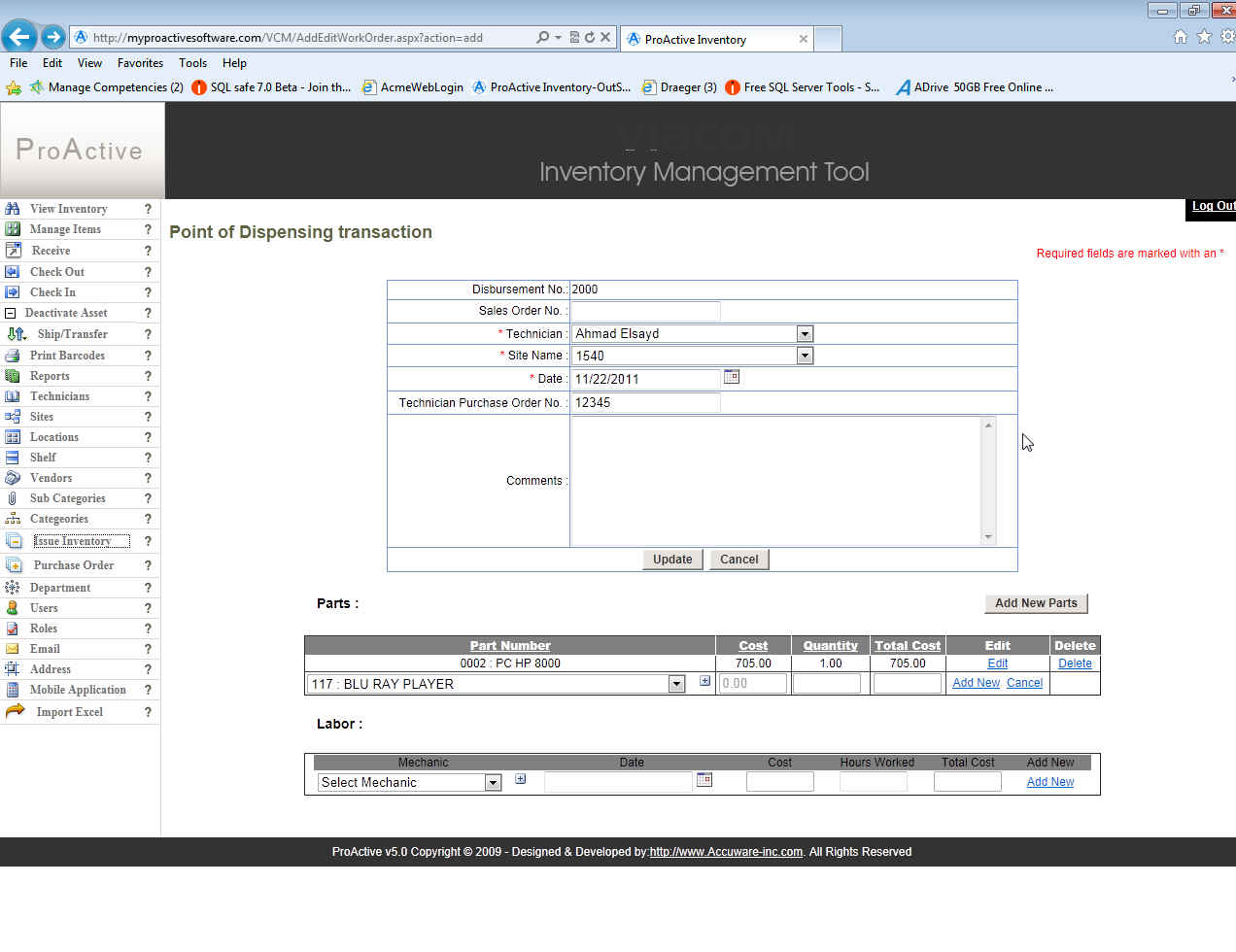Screen dimensions: 1236x952
Task: Open the Select Mechanic dropdown
Action: pyautogui.click(x=493, y=783)
